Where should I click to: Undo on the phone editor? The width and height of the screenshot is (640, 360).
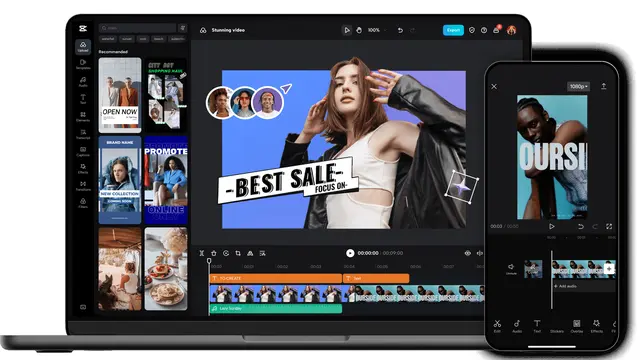(581, 226)
